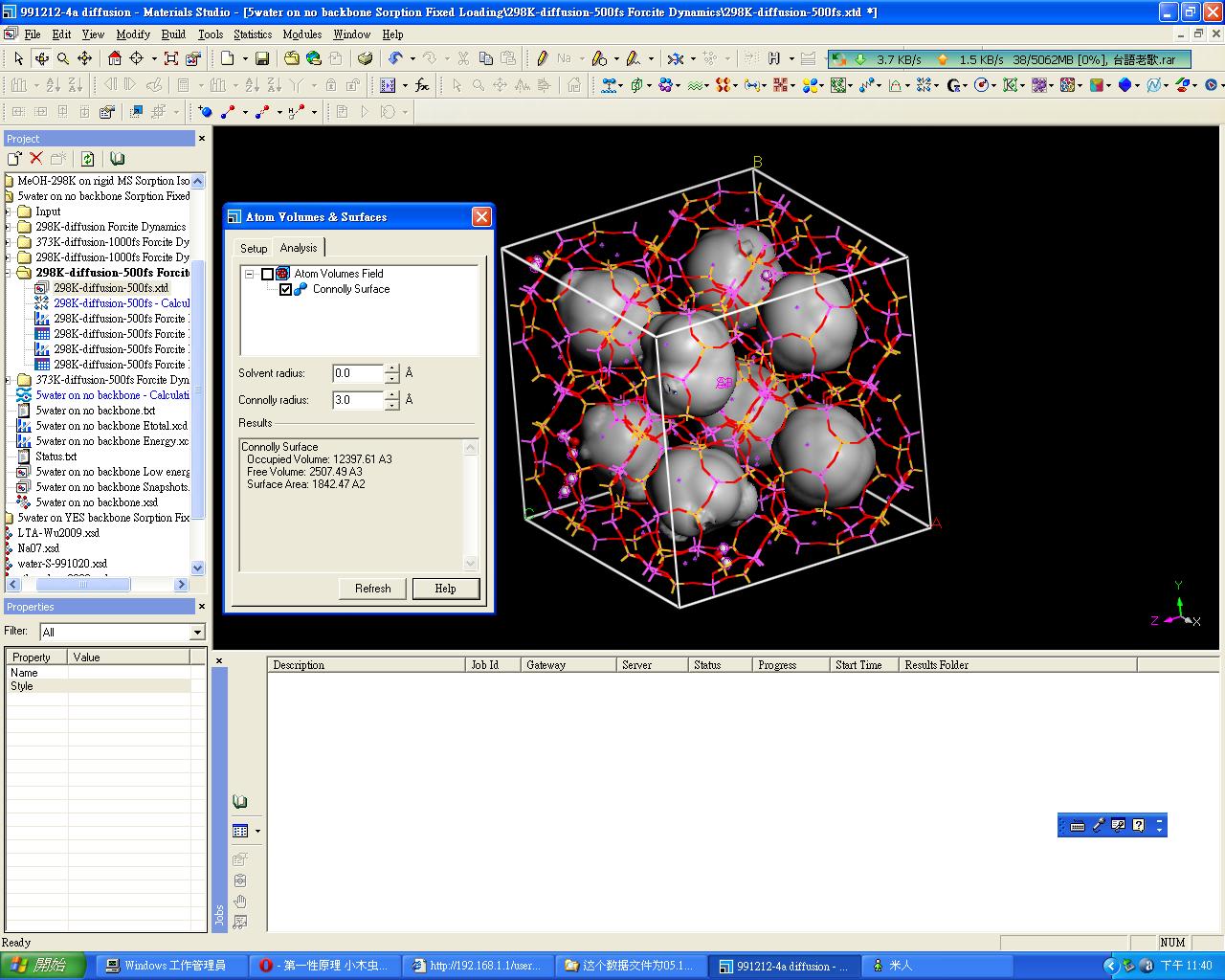Open the Modules menu
The width and height of the screenshot is (1225, 980).
click(301, 33)
